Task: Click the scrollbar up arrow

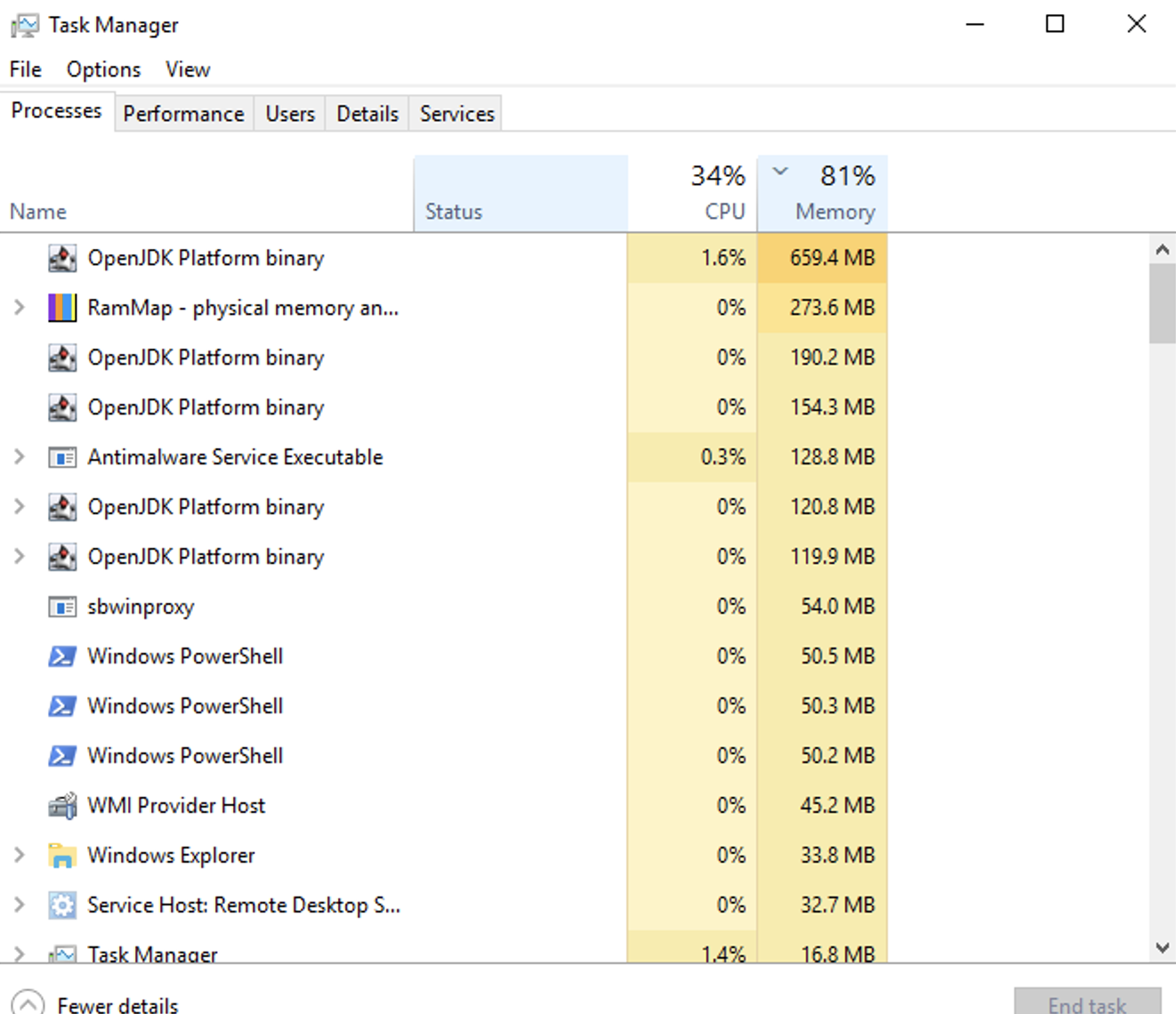Action: [x=1162, y=250]
